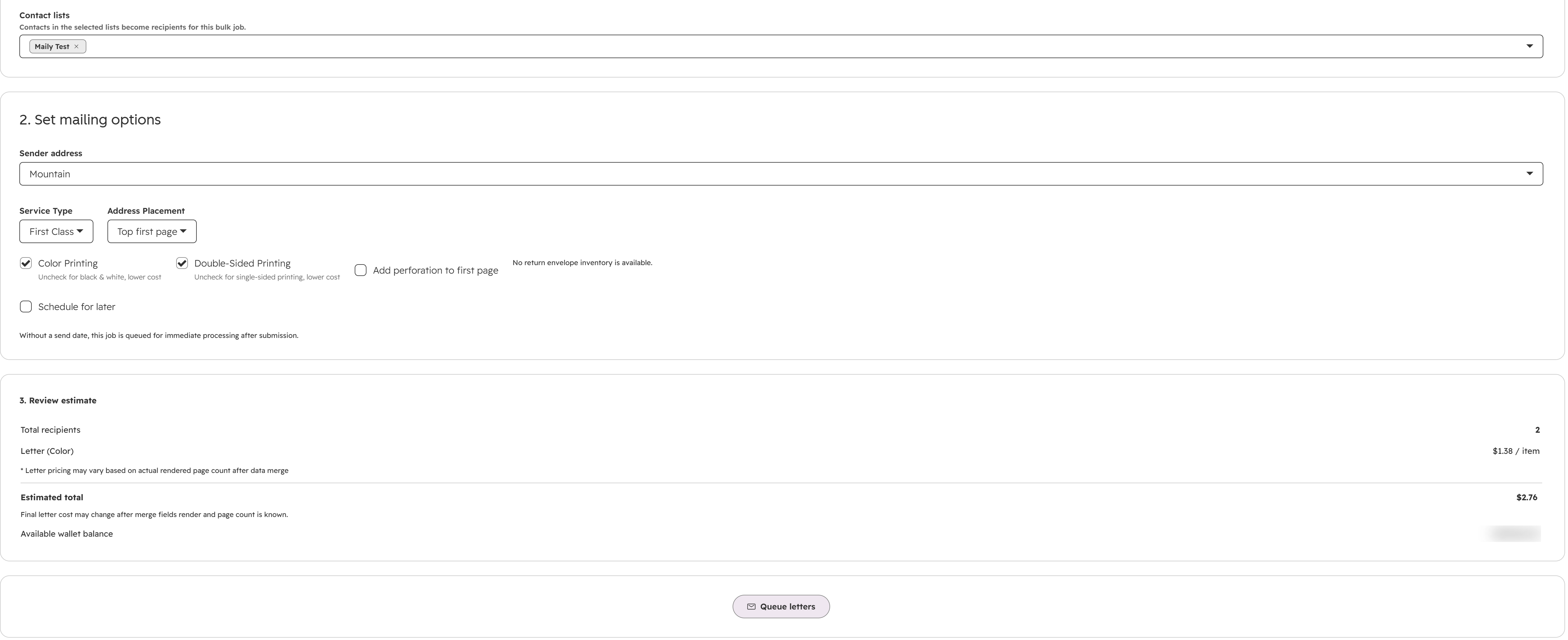The image size is (1568, 640).
Task: Uncheck the Color Printing checkbox
Action: point(26,263)
